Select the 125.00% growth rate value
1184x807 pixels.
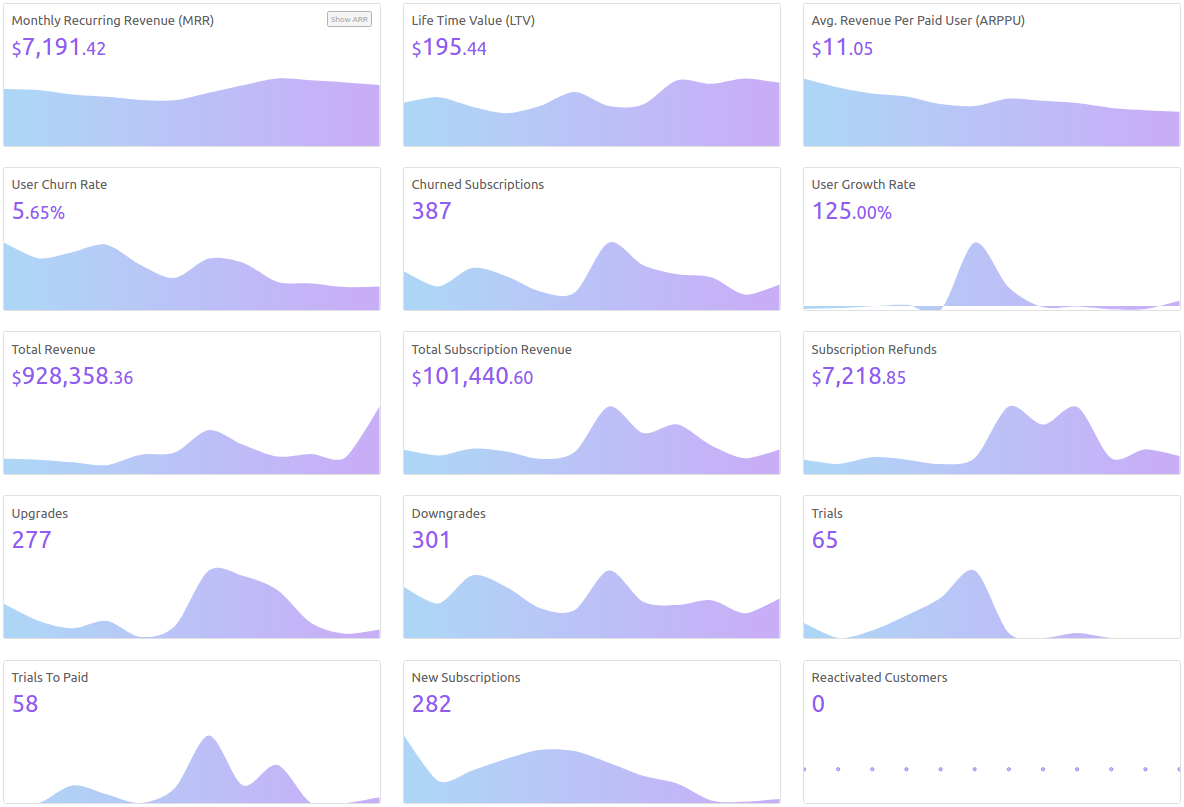coord(852,211)
